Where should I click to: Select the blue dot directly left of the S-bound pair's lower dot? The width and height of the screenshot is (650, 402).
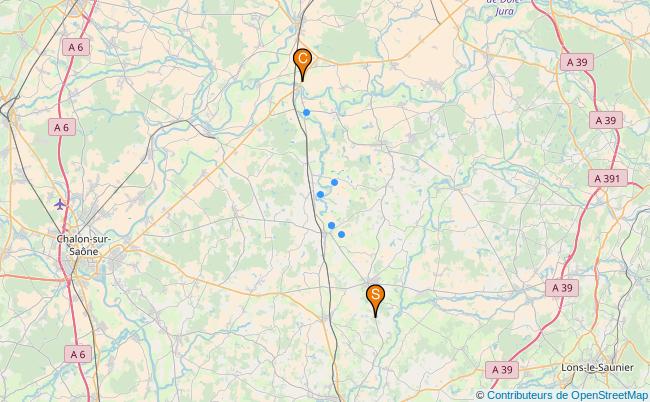point(331,225)
